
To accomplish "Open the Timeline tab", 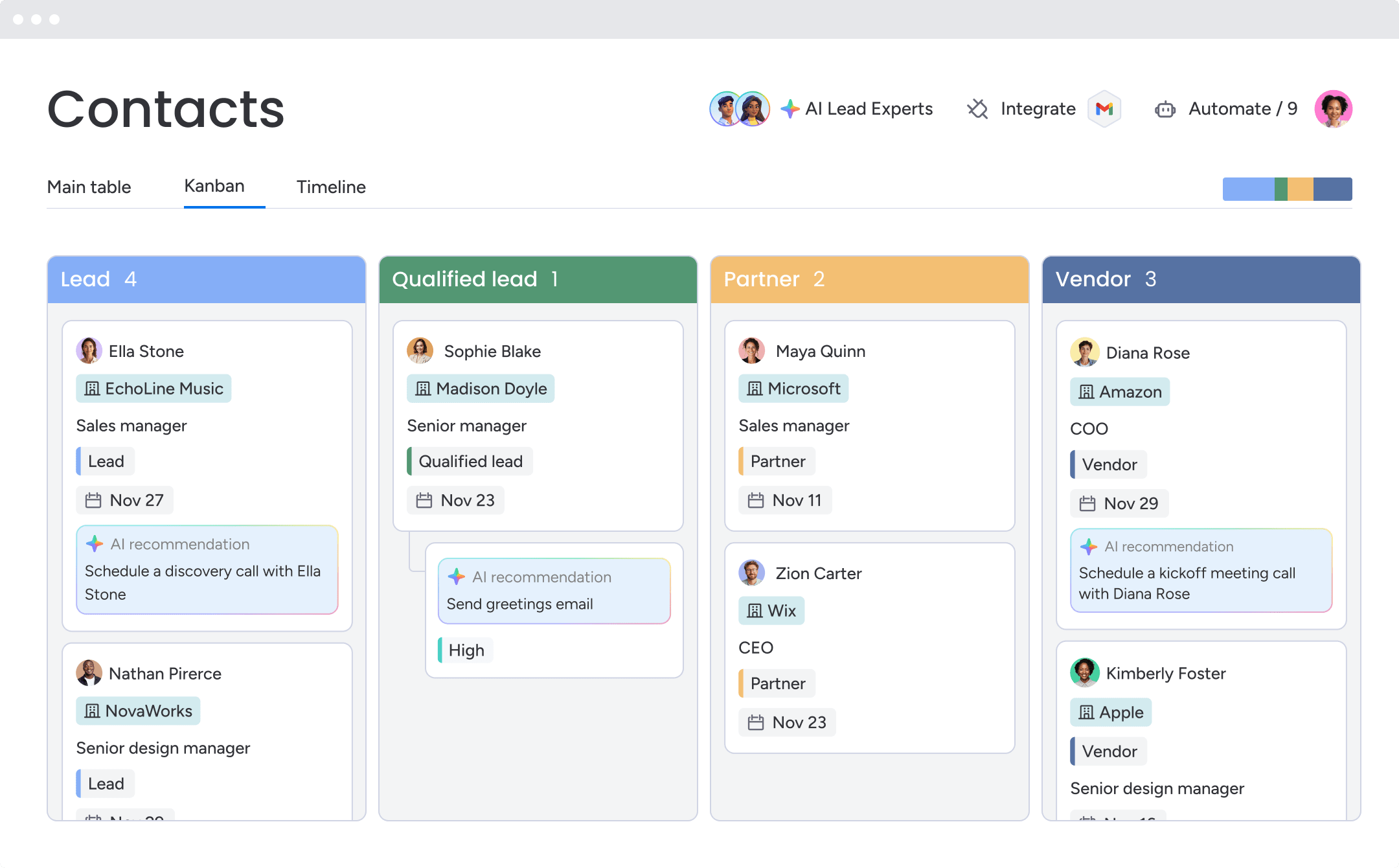I will click(330, 187).
